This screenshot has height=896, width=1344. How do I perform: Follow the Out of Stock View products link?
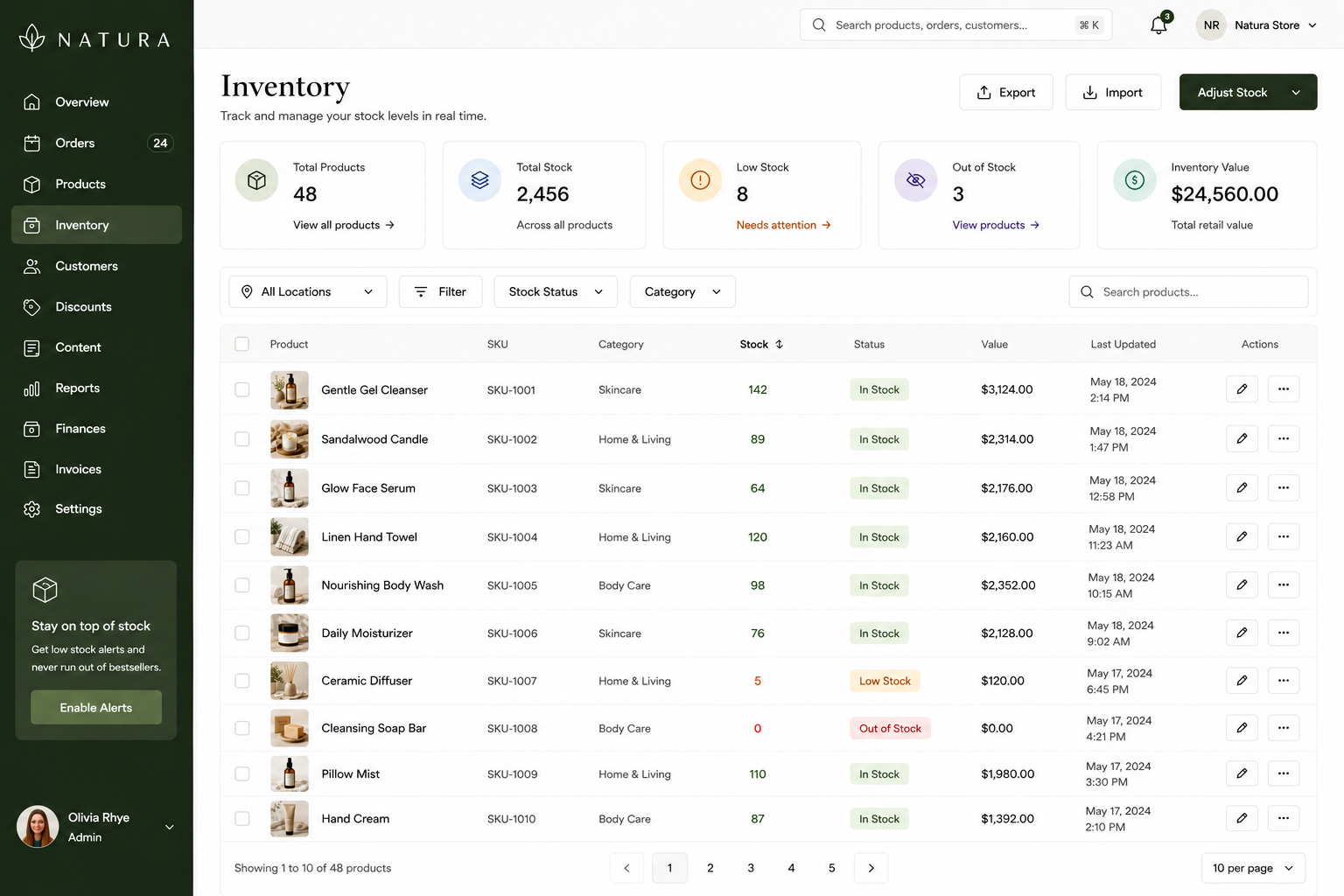[x=996, y=225]
